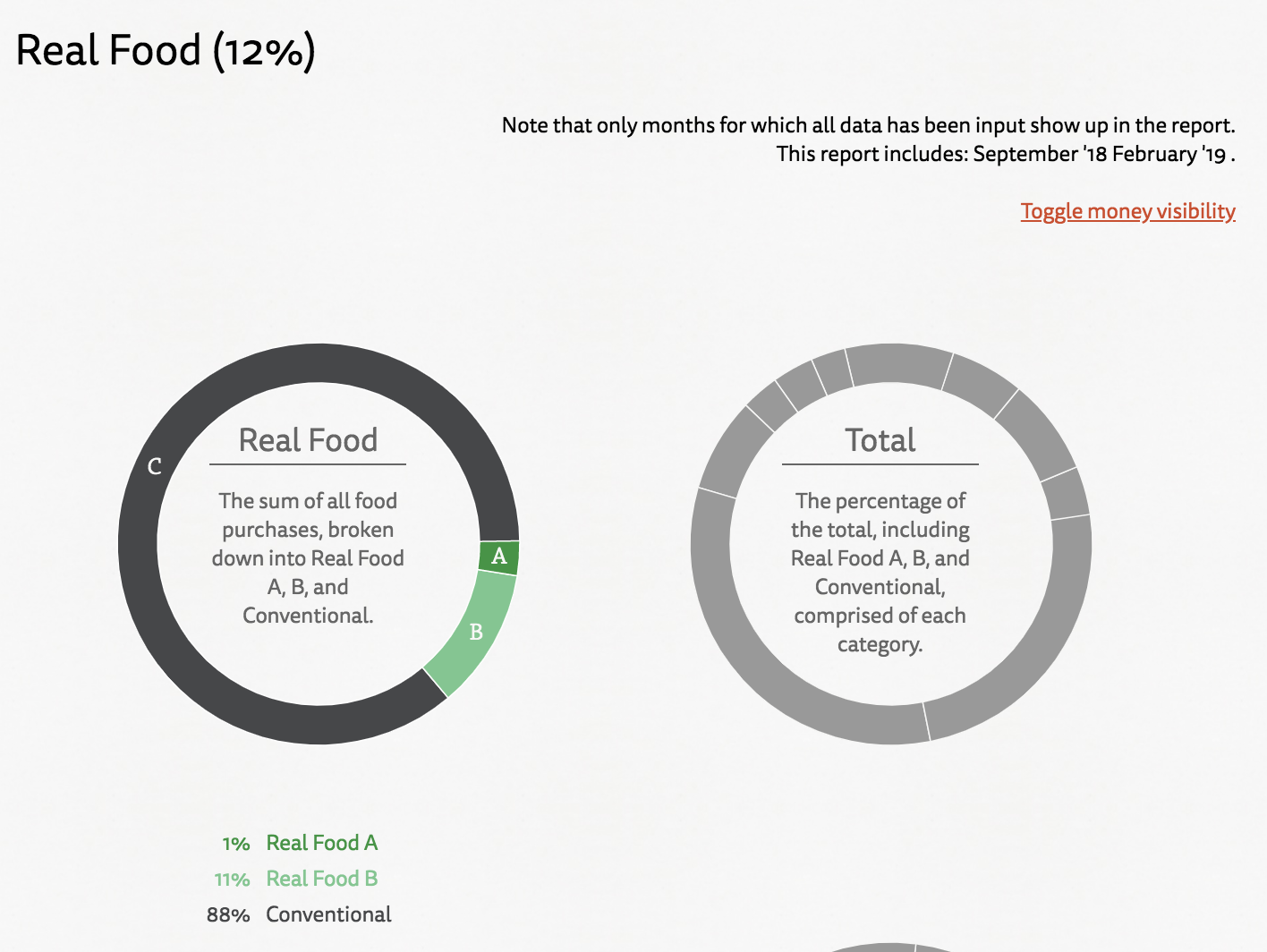Select the dark green A segment of donut
The height and width of the screenshot is (952, 1267).
click(x=499, y=557)
